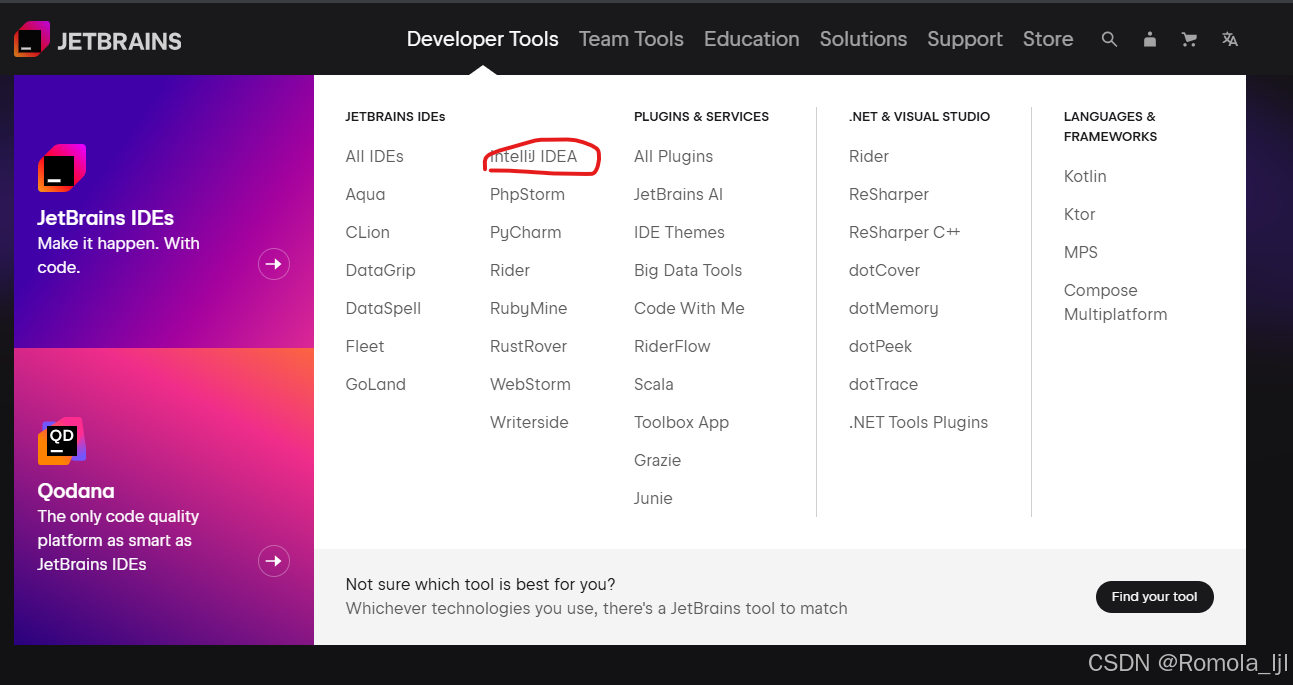Viewport: 1293px width, 685px height.
Task: Open the RiderFlow link
Action: point(673,346)
